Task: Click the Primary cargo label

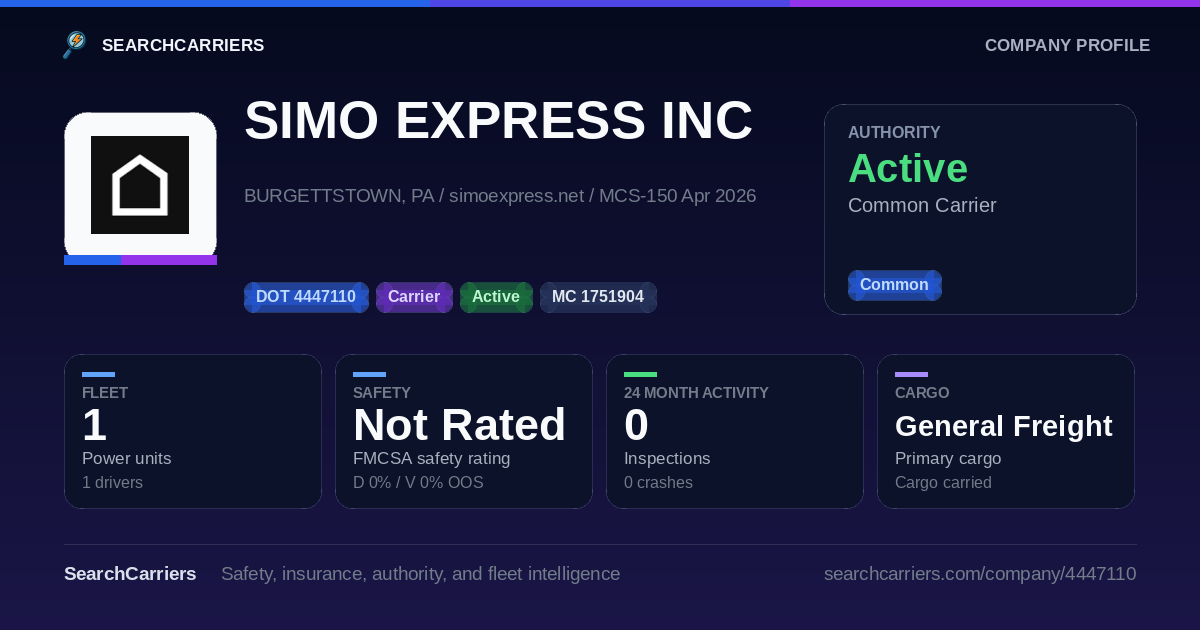Action: click(948, 458)
